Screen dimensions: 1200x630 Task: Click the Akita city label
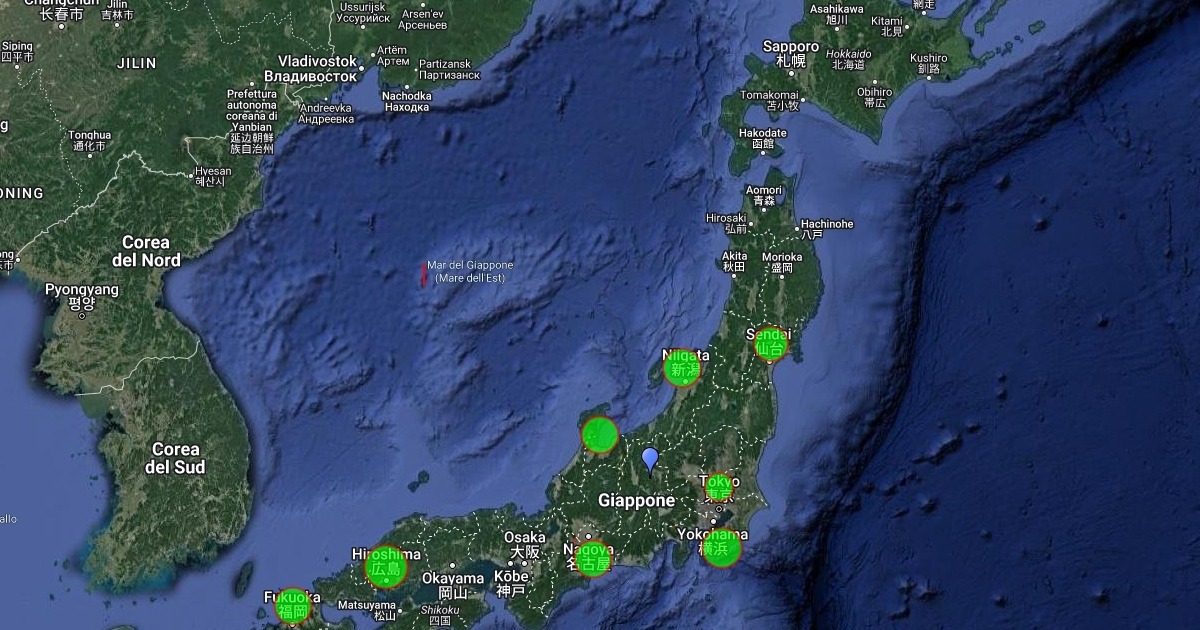734,262
